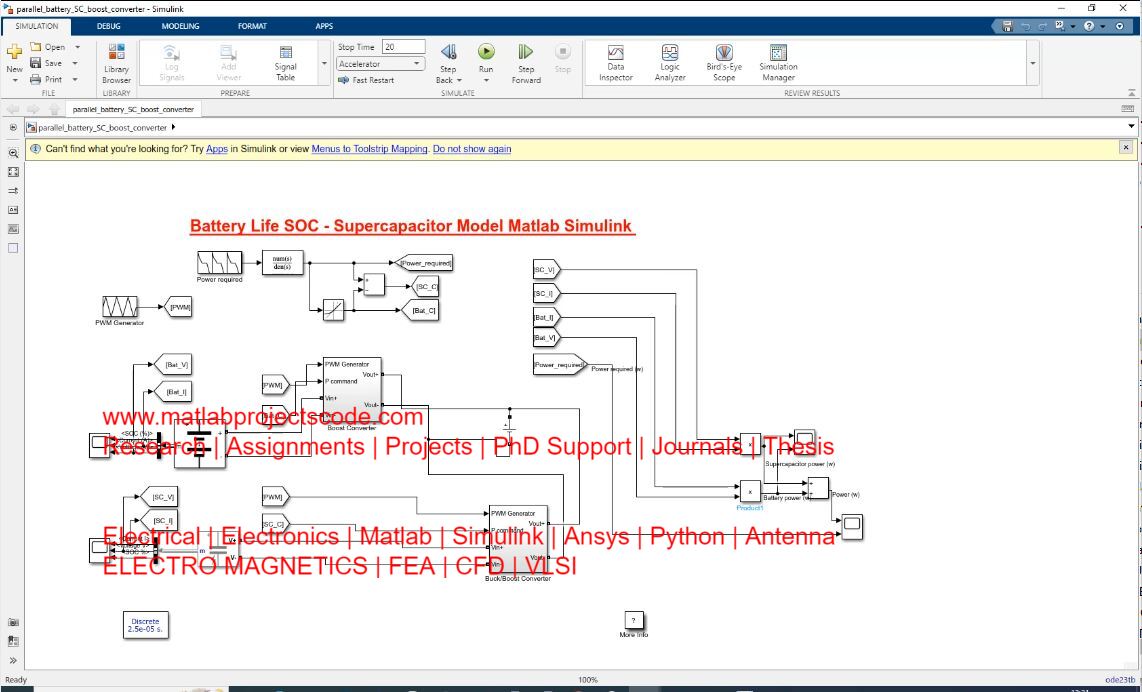
Task: Collapse the toolstrip with the minimize arrow
Action: (x=1131, y=93)
